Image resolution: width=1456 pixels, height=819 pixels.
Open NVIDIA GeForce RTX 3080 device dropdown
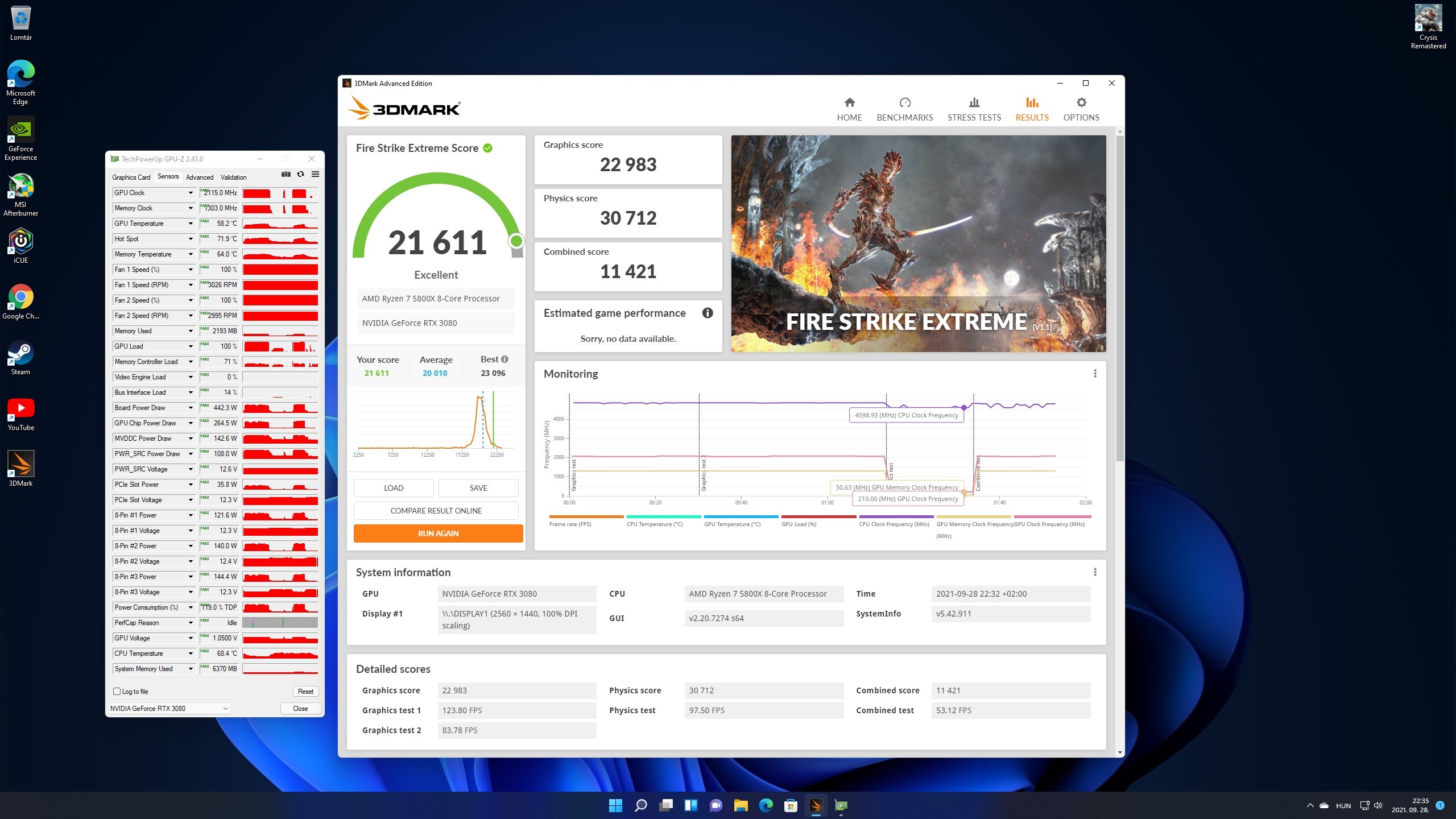pos(169,709)
